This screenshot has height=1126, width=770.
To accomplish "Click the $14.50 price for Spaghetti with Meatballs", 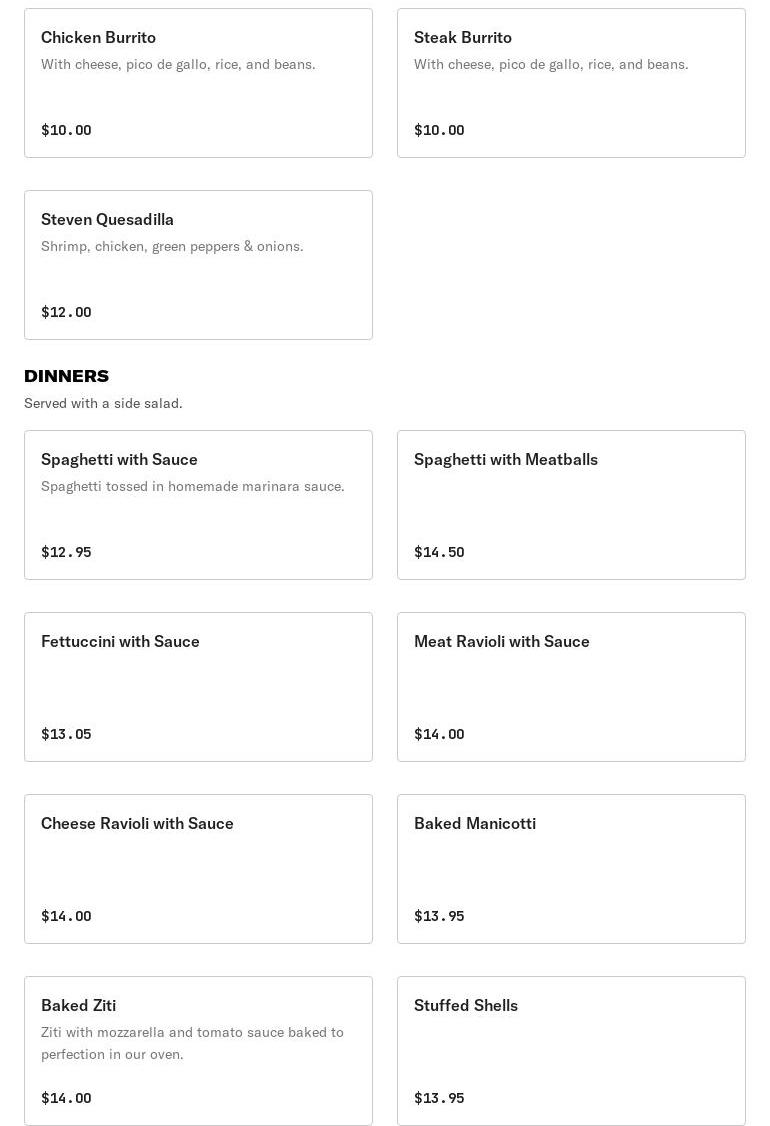I will [x=439, y=552].
